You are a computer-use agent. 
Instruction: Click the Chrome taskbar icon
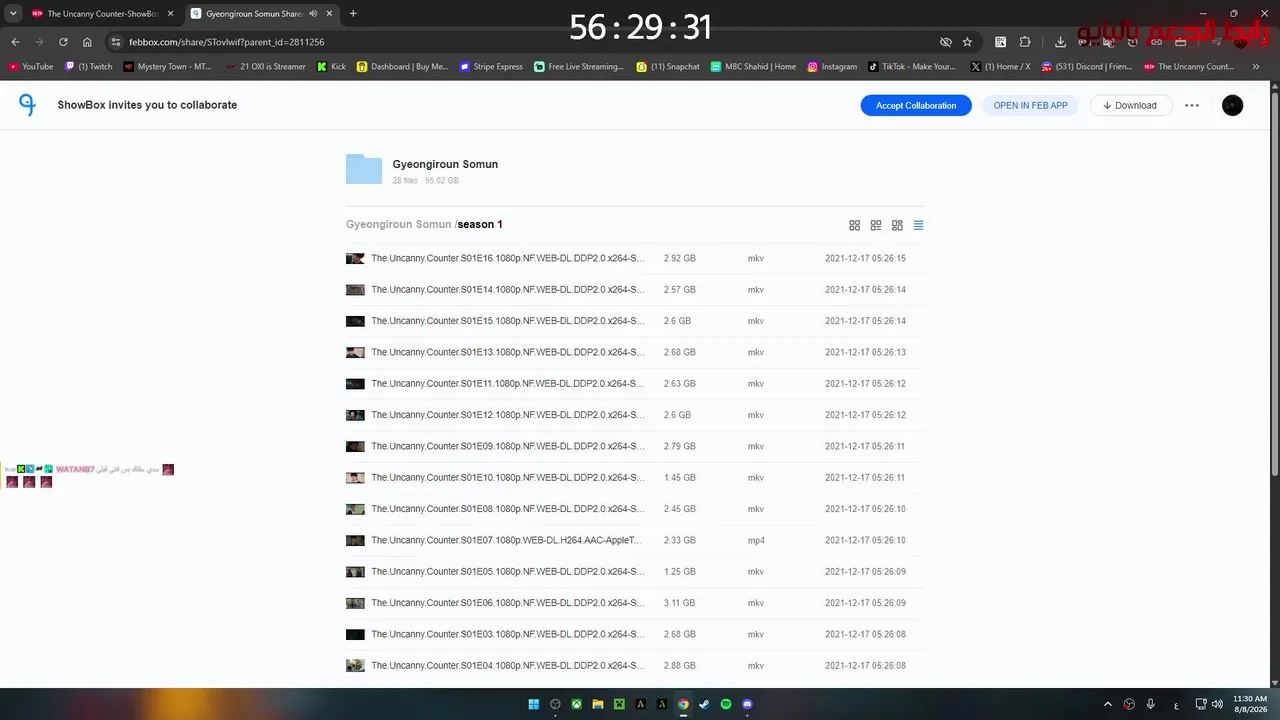coord(683,704)
